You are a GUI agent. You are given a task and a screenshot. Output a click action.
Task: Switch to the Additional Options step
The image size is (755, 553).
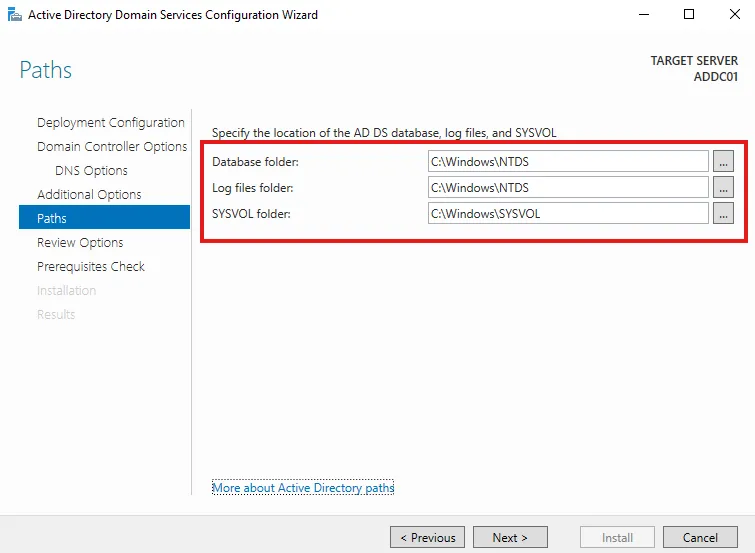[x=89, y=195]
